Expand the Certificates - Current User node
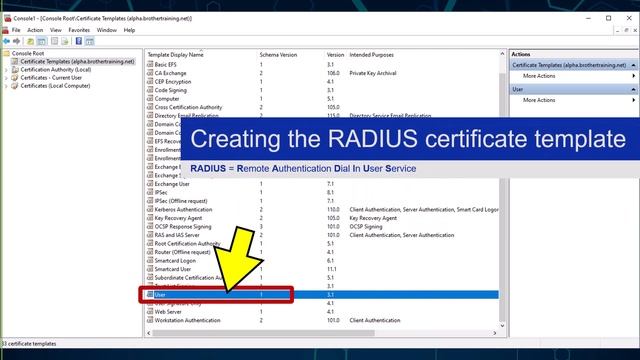640x360 pixels. coord(6,78)
